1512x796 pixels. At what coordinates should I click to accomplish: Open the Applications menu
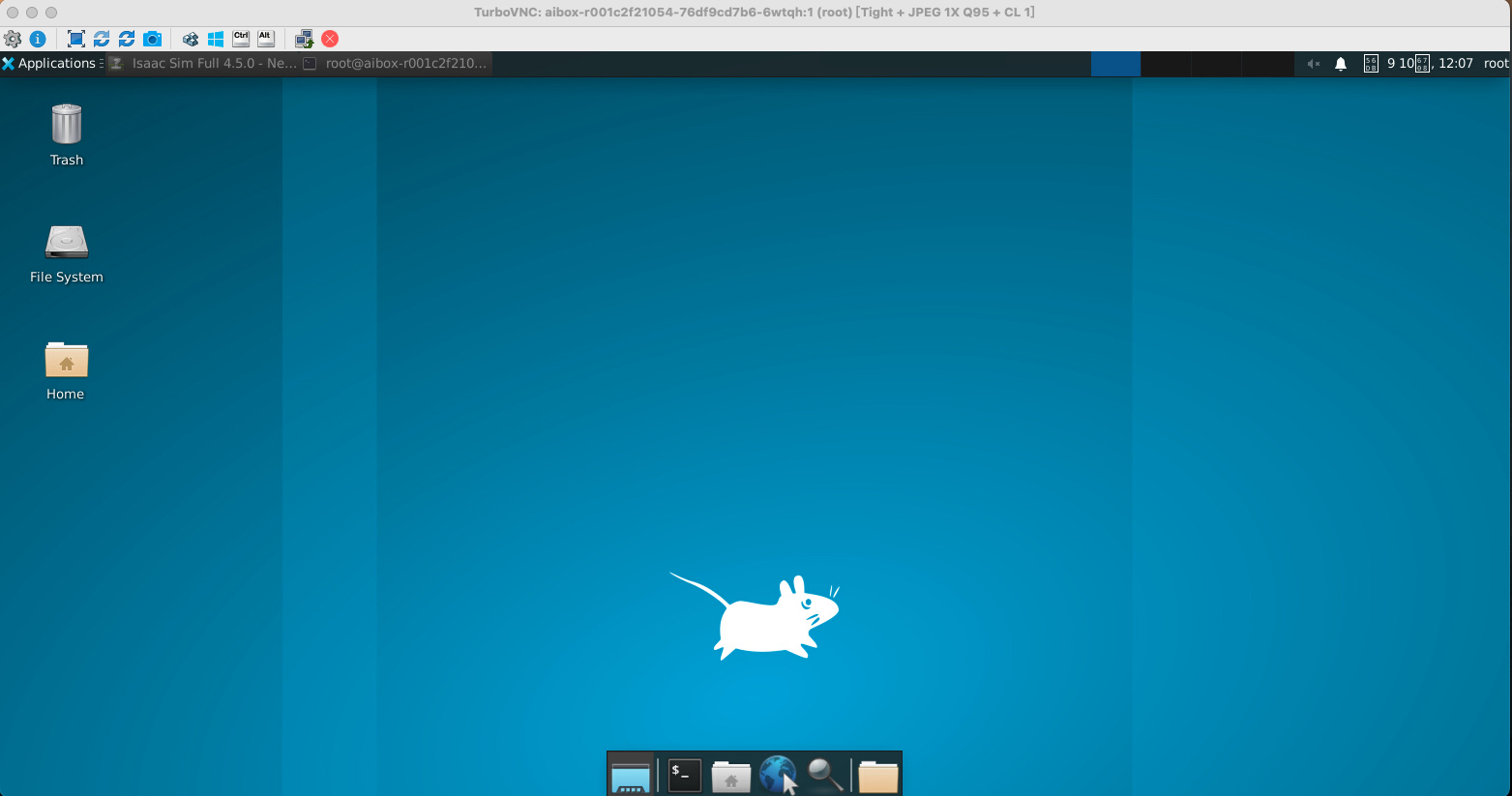pos(50,64)
